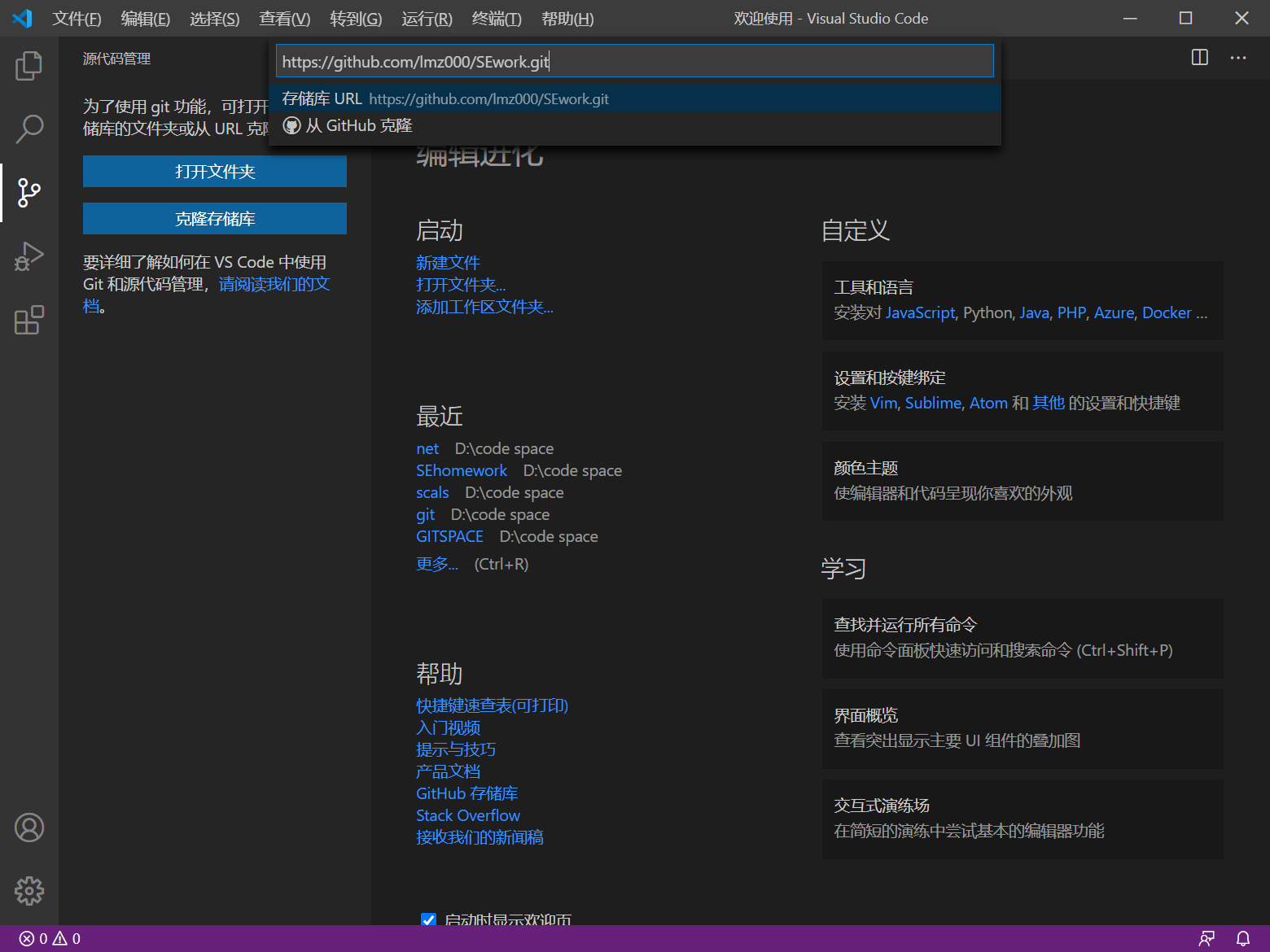Viewport: 1270px width, 952px height.
Task: Click the Java language link
Action: [x=1034, y=312]
